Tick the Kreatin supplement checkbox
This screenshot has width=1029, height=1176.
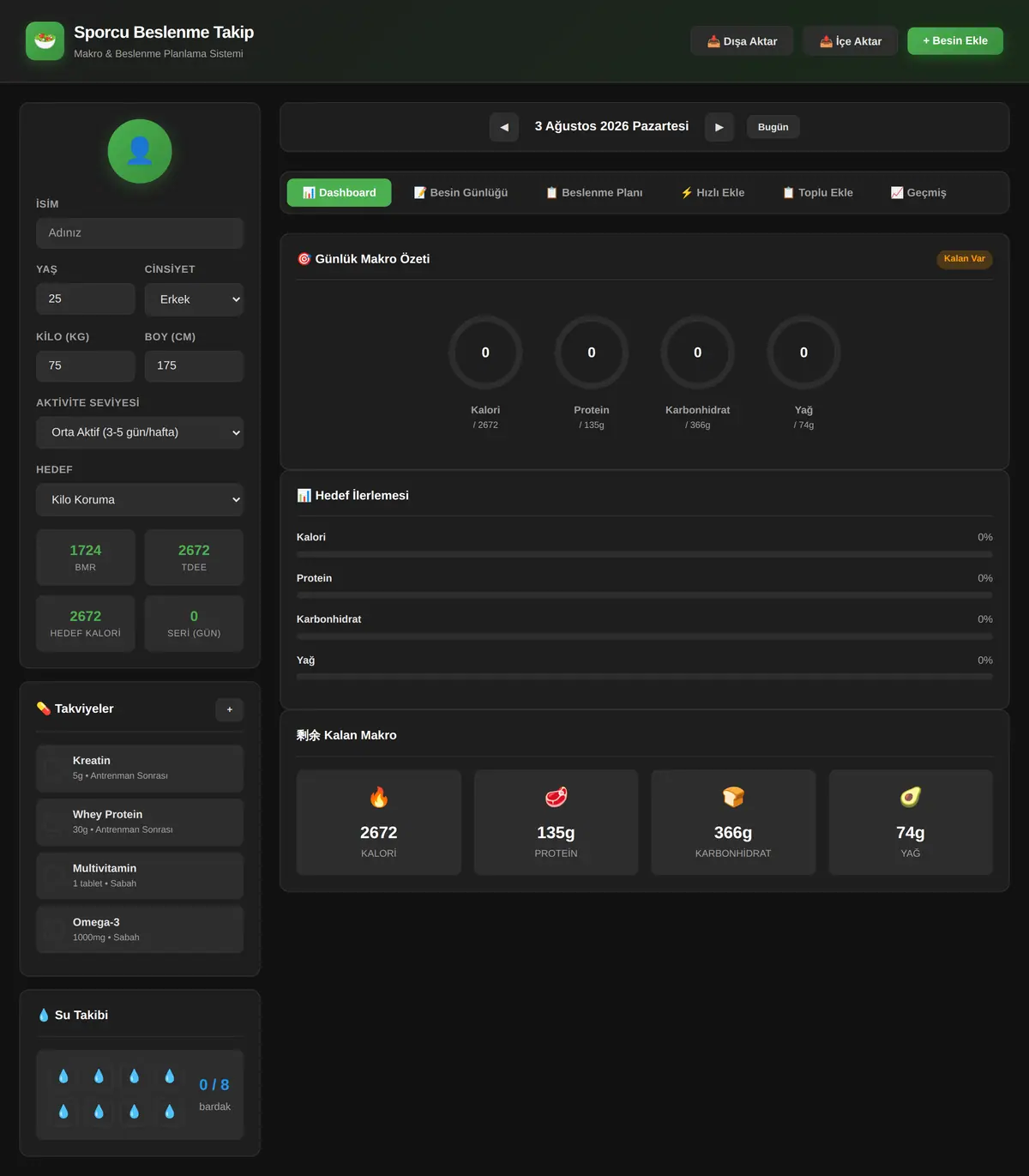(x=54, y=768)
